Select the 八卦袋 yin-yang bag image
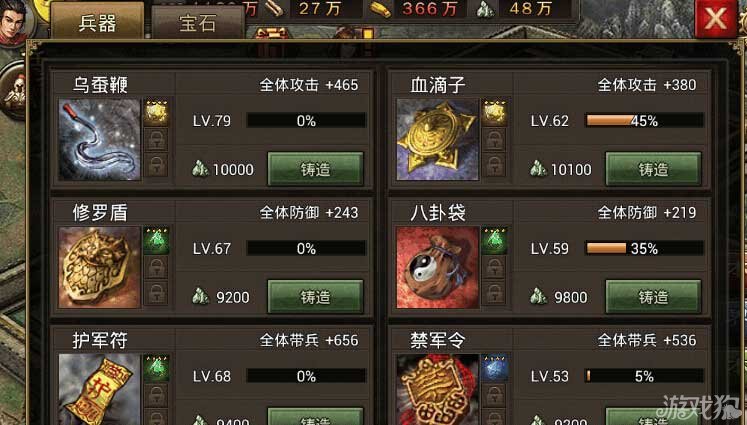Image resolution: width=747 pixels, height=425 pixels. [437, 267]
